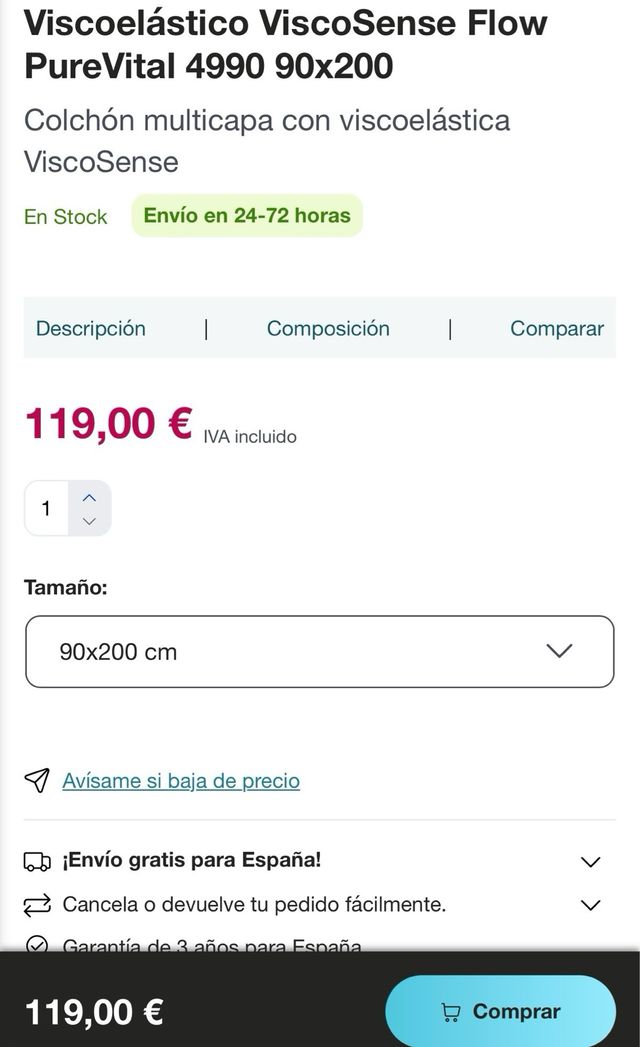Click the returns arrows icon

pos(38,904)
